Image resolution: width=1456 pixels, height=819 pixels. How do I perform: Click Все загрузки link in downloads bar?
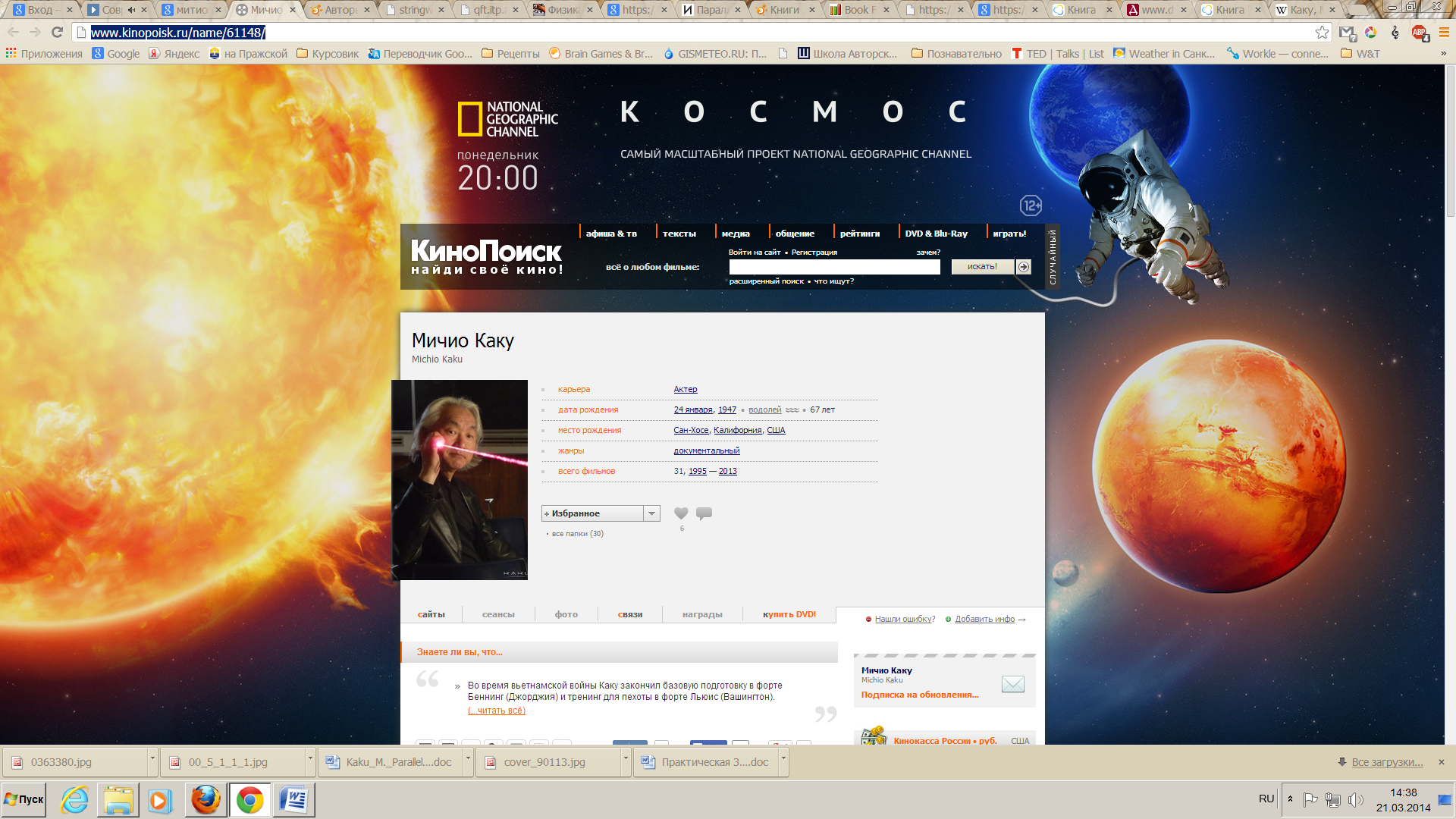(1387, 762)
